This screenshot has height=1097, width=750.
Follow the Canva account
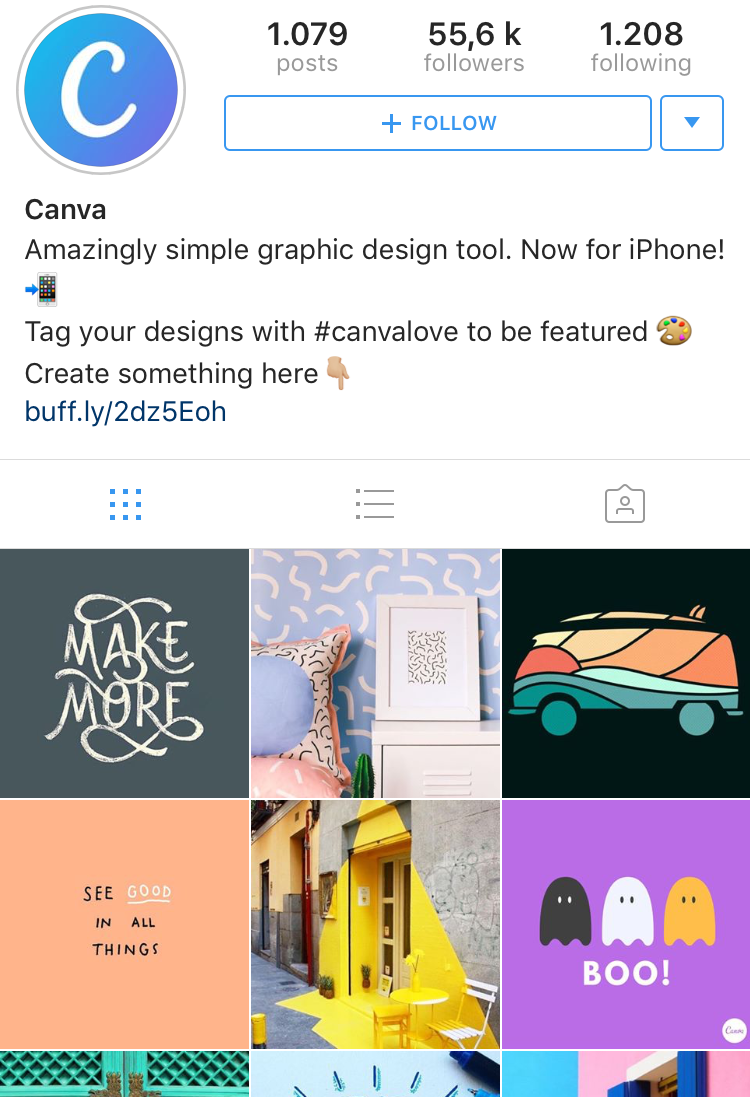[438, 123]
